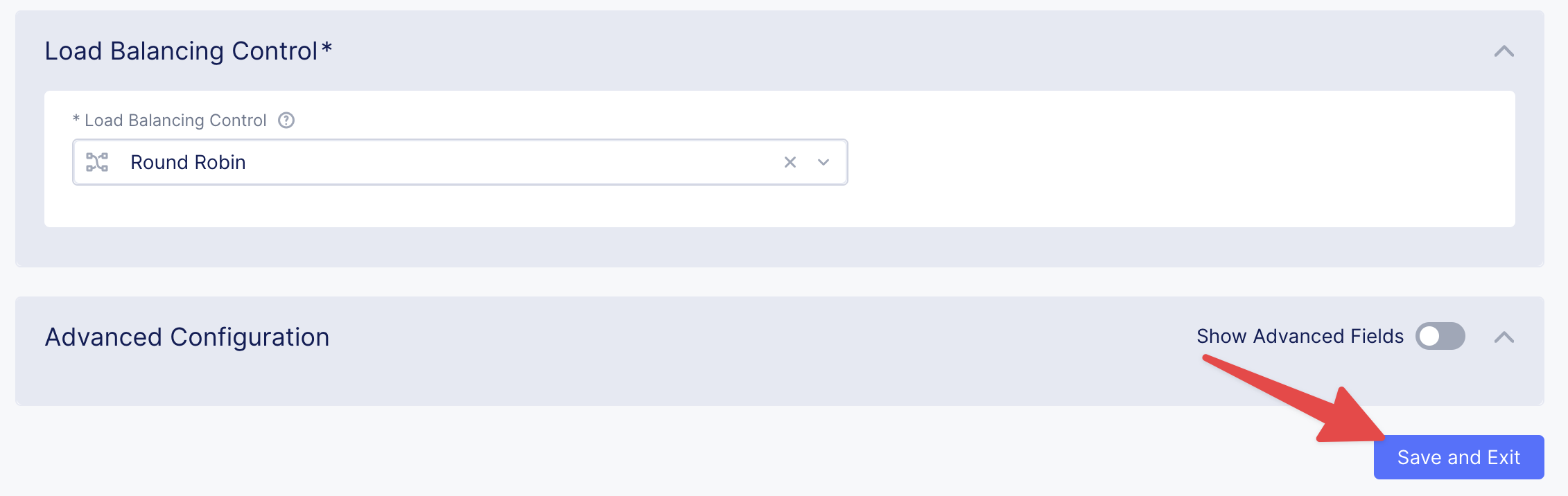The height and width of the screenshot is (496, 1568).
Task: Click the Round Robin shuffle icon
Action: point(97,162)
